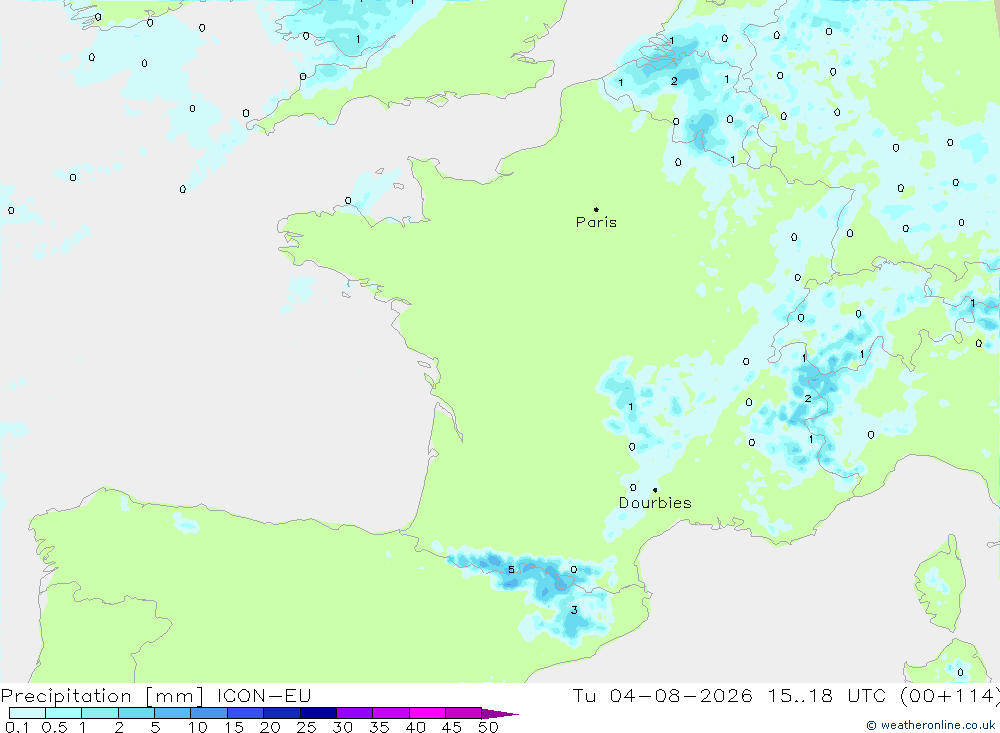Click the 0.1–0.5 mm legend swatch
Screen dimensions: 1000x733
(27, 713)
